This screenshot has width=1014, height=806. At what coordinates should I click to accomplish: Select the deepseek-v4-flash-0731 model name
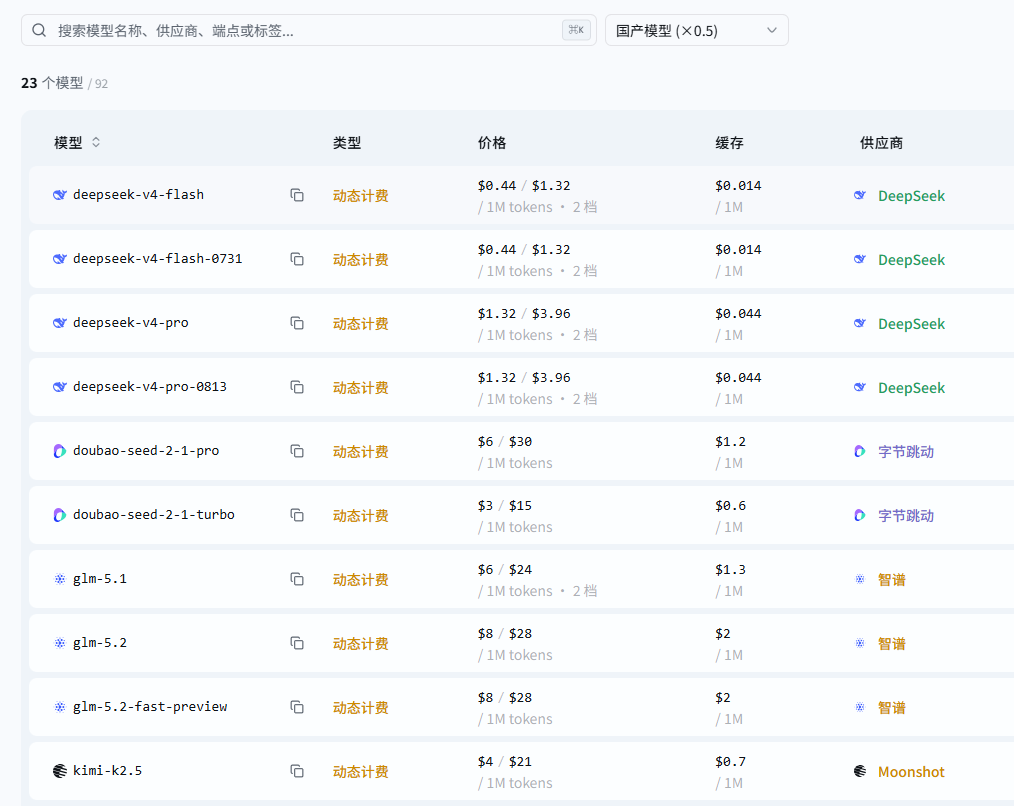157,259
